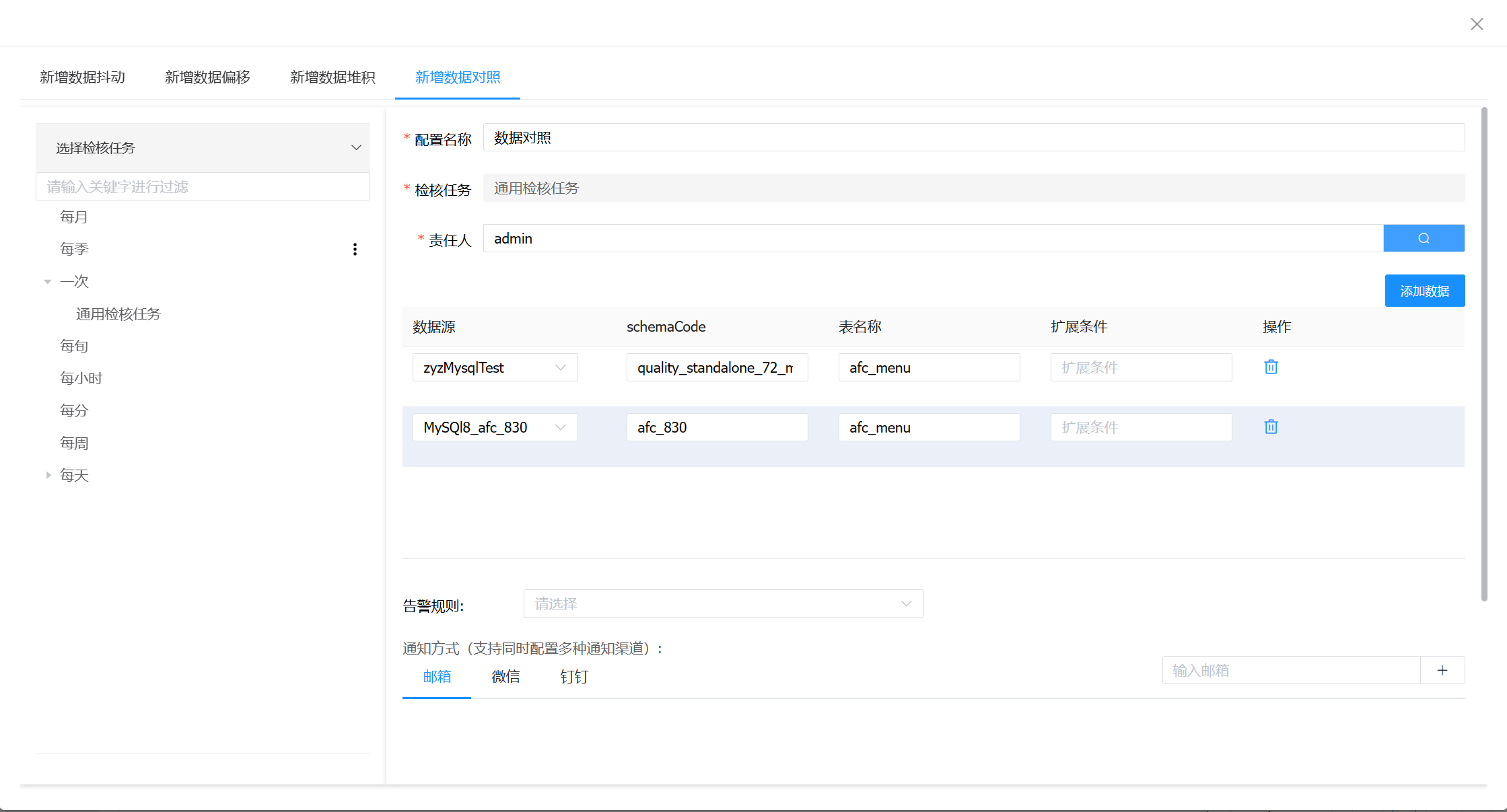Viewport: 1507px width, 812px height.
Task: Close the dialog with X icon
Action: click(1477, 24)
